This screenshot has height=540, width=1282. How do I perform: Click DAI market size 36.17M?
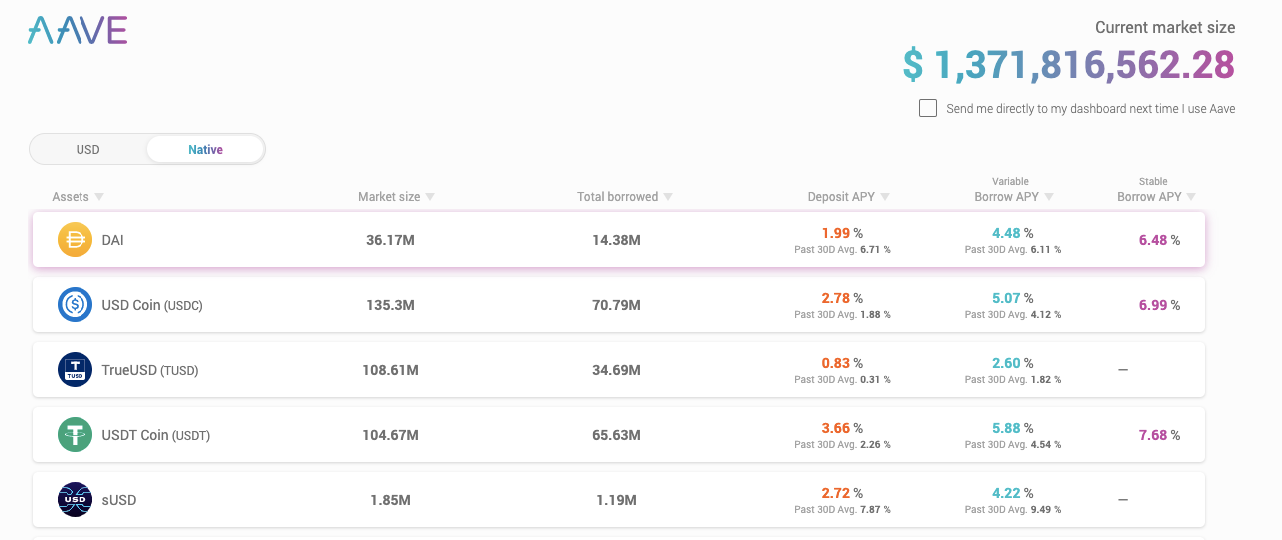tap(390, 240)
